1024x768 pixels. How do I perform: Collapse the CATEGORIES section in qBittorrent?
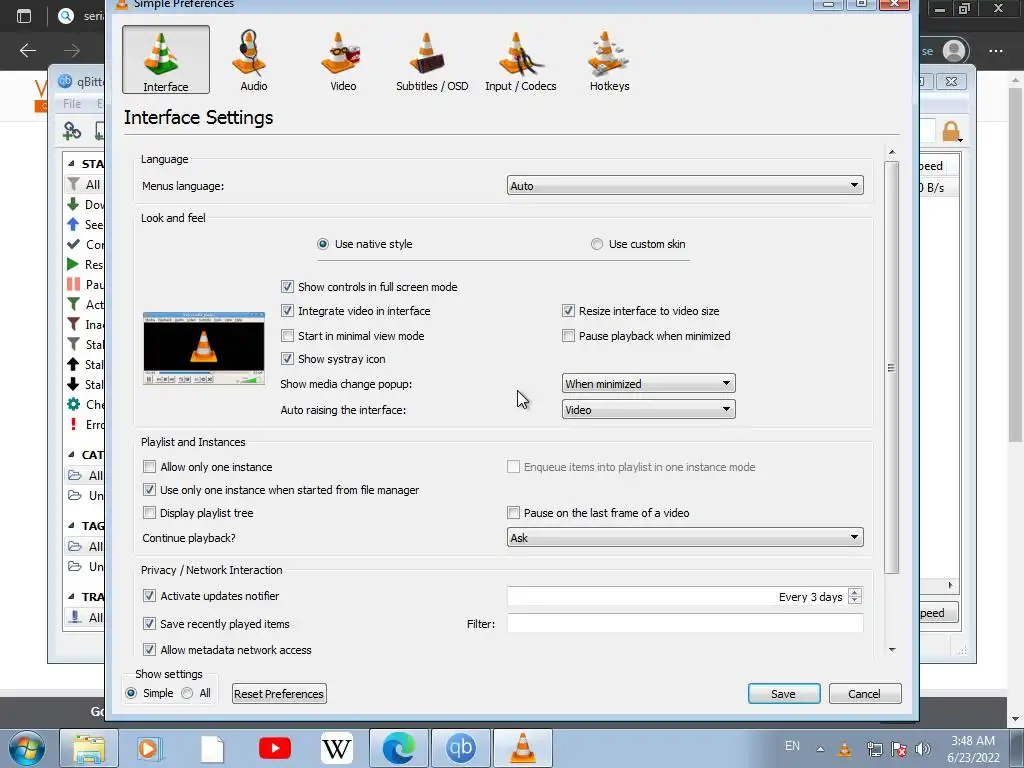[71, 455]
